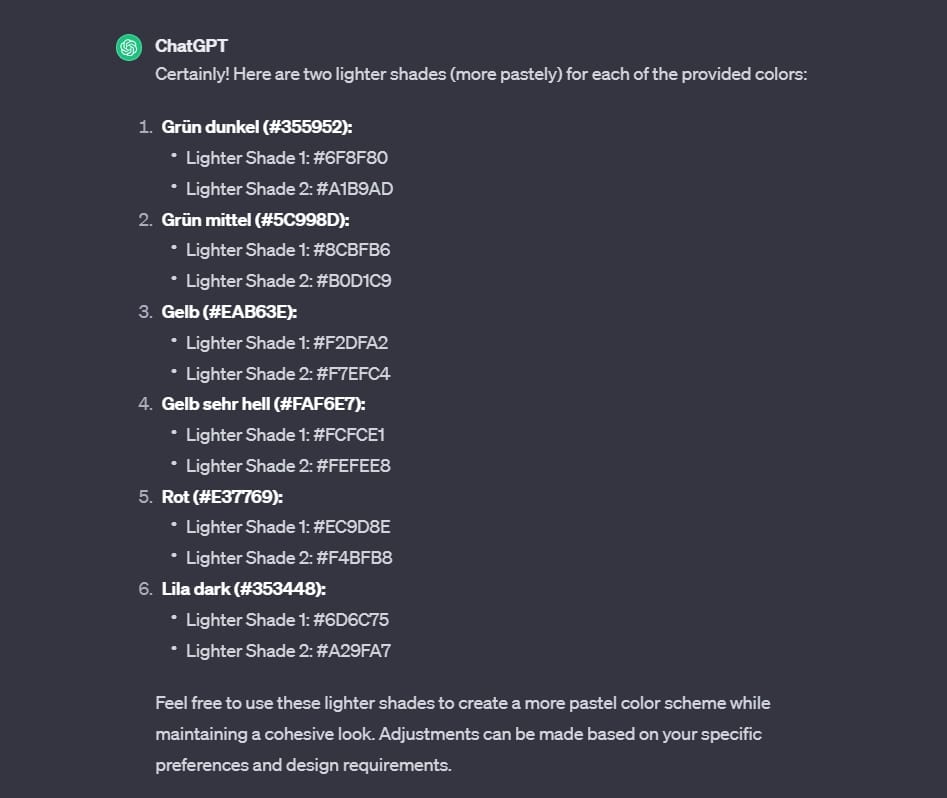Click Lighter Shade 1: #6F8F80 text
947x798 pixels.
point(286,158)
